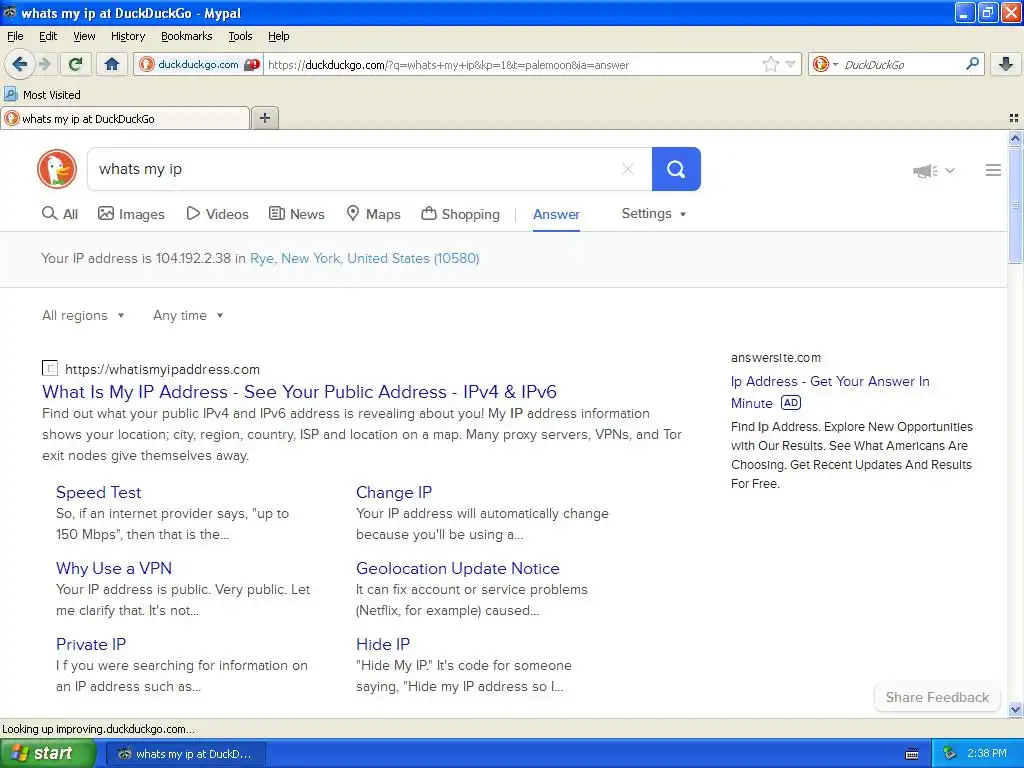Image resolution: width=1024 pixels, height=768 pixels.
Task: Open the URL history dropdown arrow
Action: coord(791,64)
